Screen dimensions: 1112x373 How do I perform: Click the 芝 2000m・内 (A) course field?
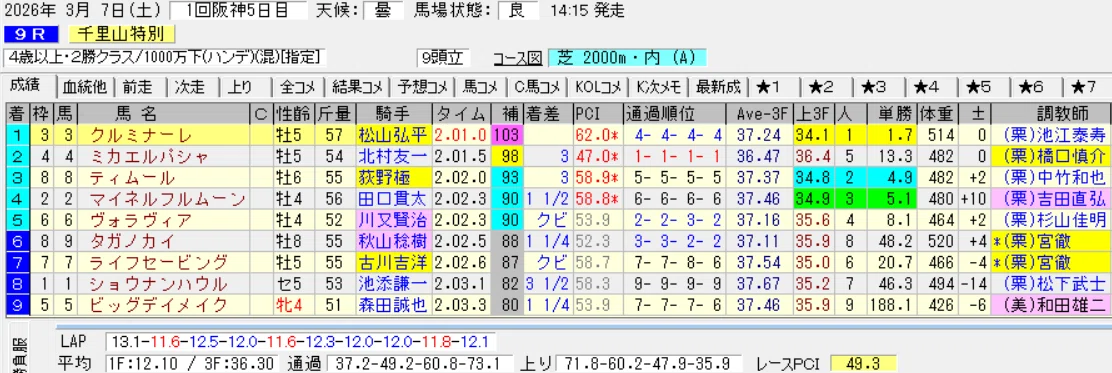coord(627,58)
